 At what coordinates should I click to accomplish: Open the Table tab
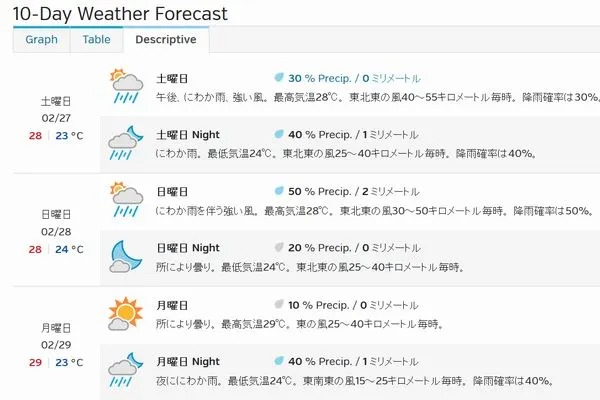[96, 40]
